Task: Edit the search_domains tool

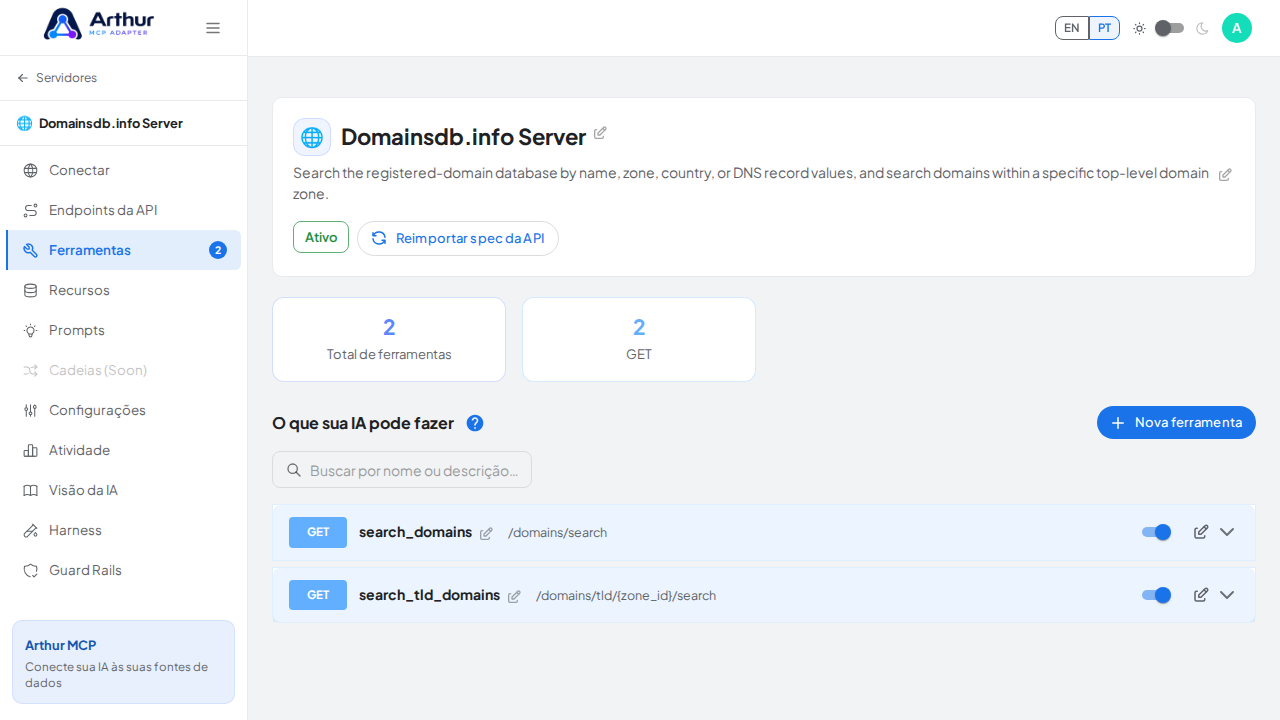Action: [x=1201, y=532]
